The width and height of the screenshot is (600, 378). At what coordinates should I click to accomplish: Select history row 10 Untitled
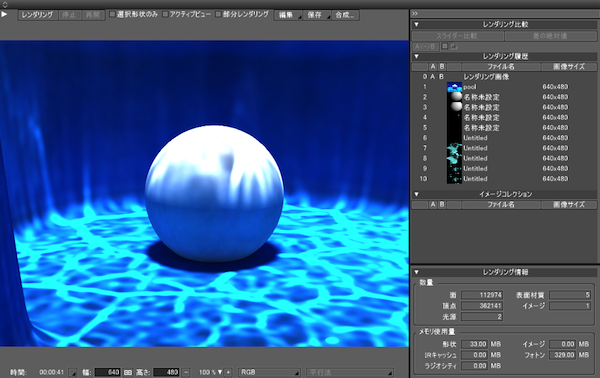tap(504, 179)
